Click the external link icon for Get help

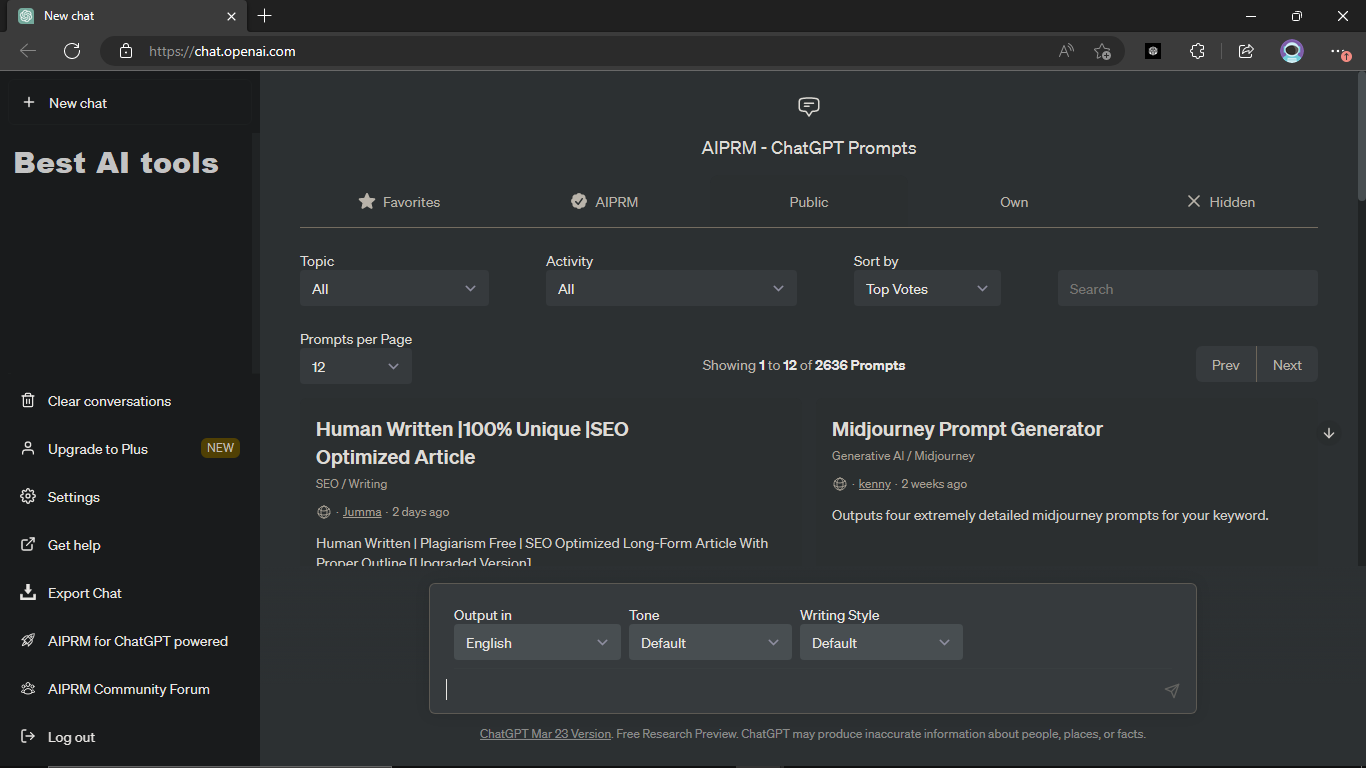pos(28,544)
